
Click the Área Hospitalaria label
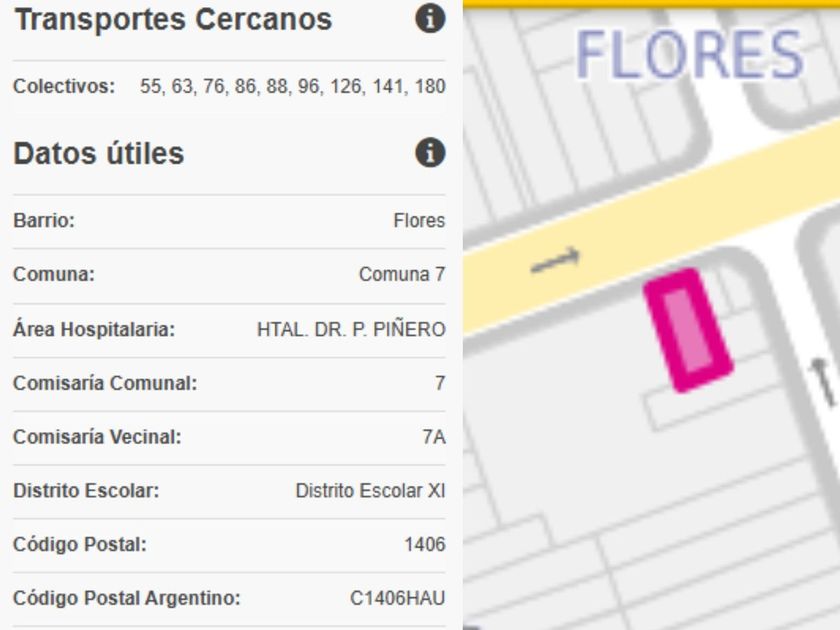pos(94,329)
